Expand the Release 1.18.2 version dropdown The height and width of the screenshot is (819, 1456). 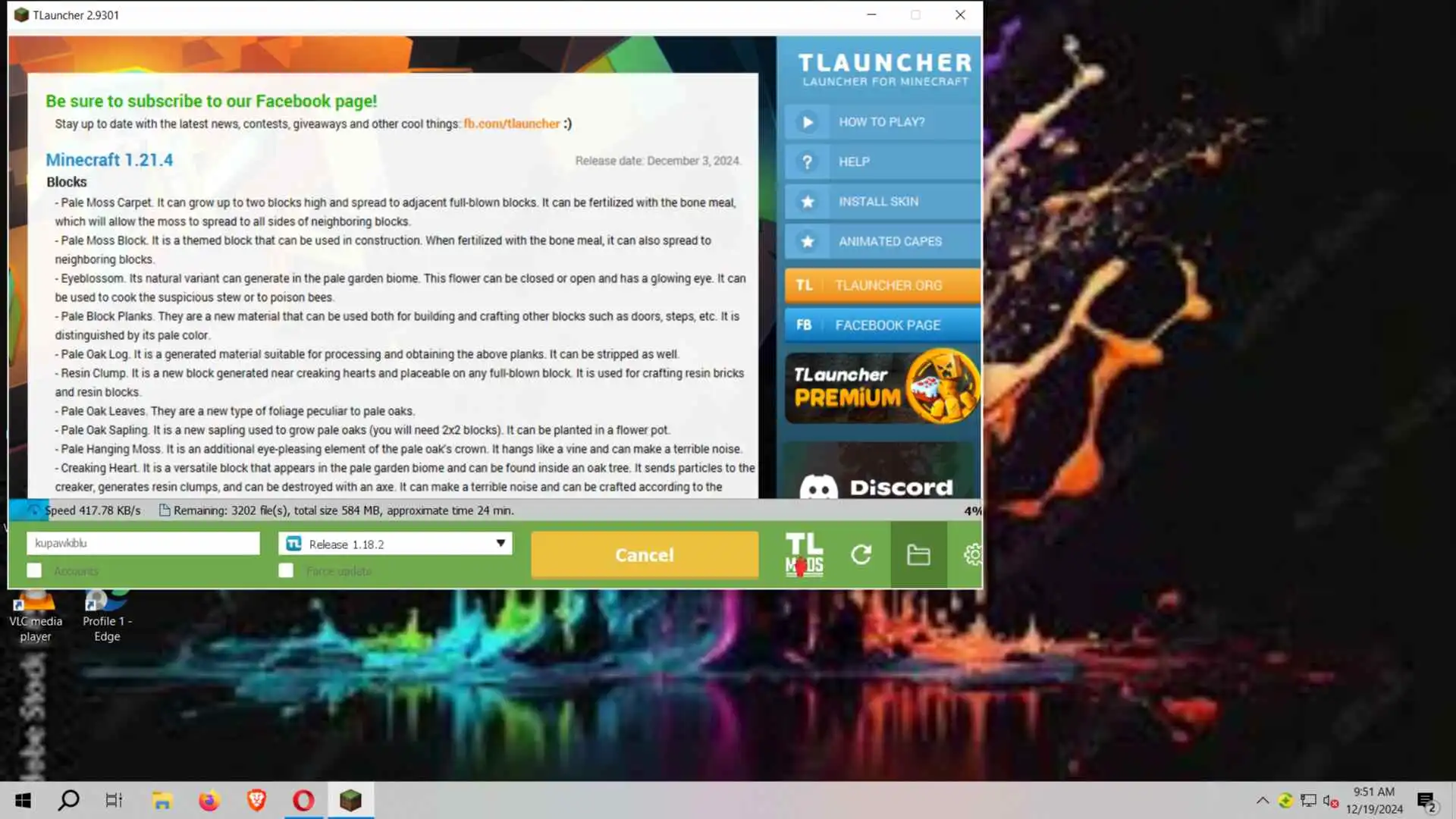(x=395, y=544)
